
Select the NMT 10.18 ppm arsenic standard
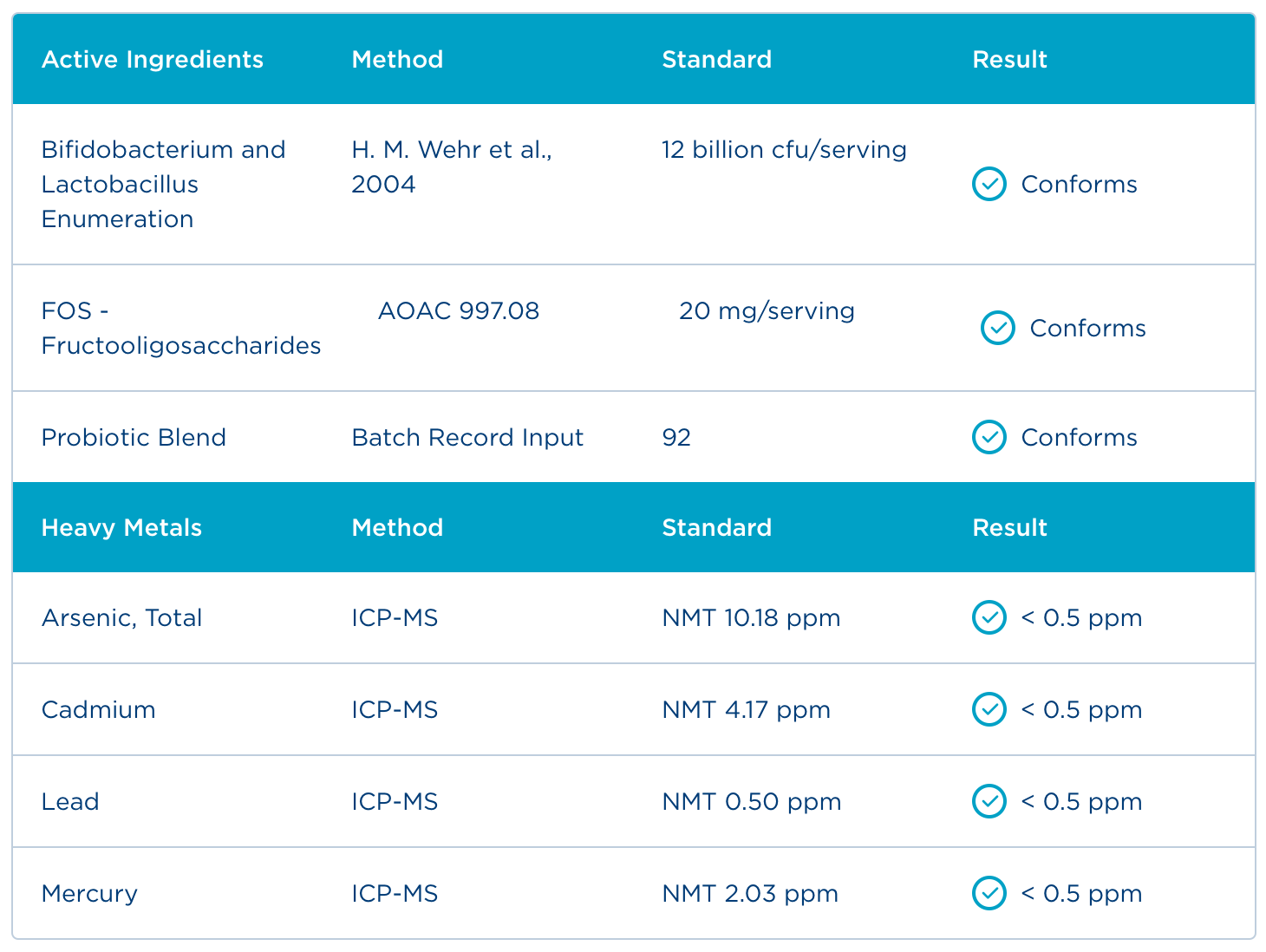751,617
